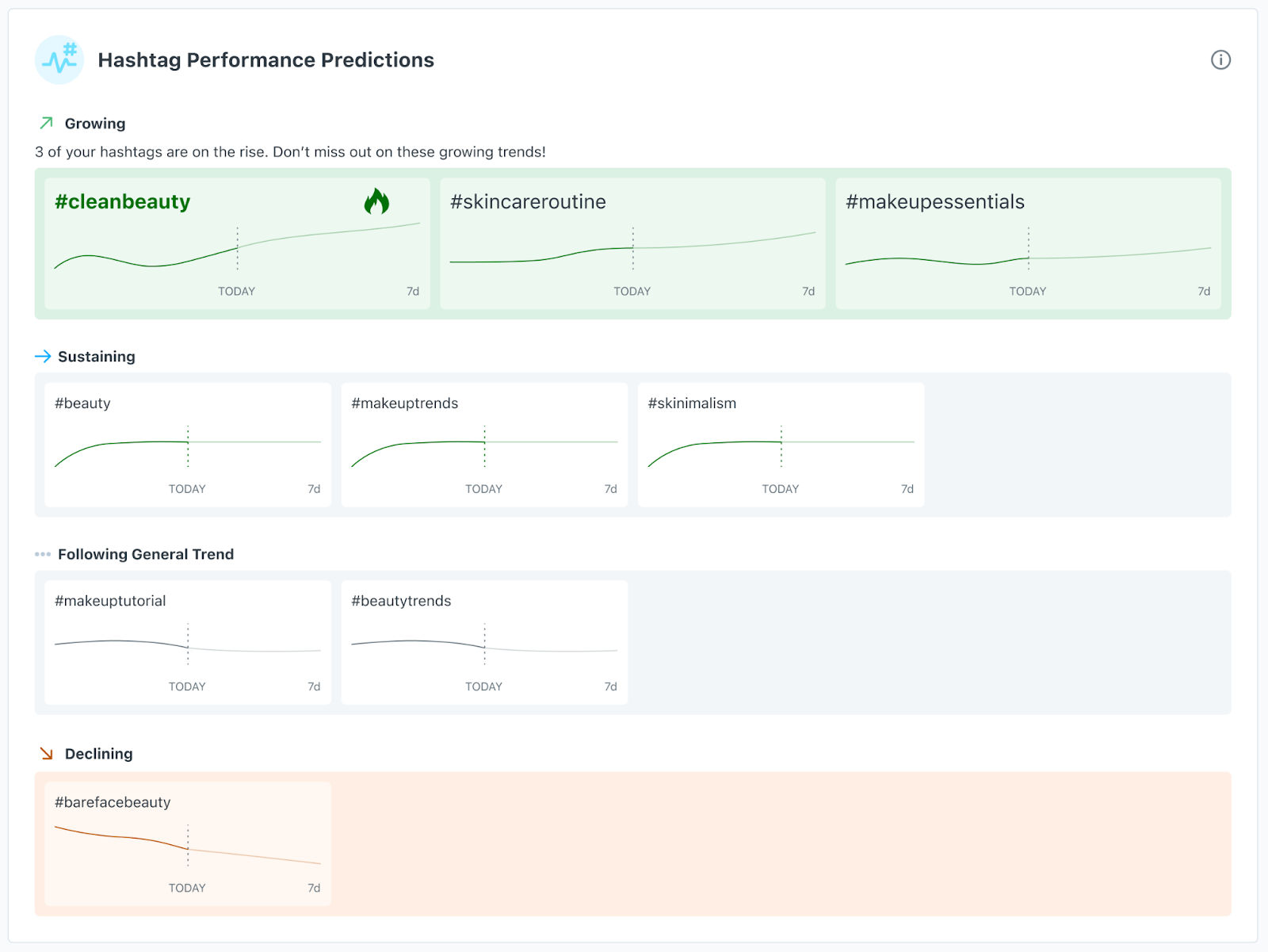Click 7d label on #barefacebeauty card
The image size is (1268, 952).
314,888
